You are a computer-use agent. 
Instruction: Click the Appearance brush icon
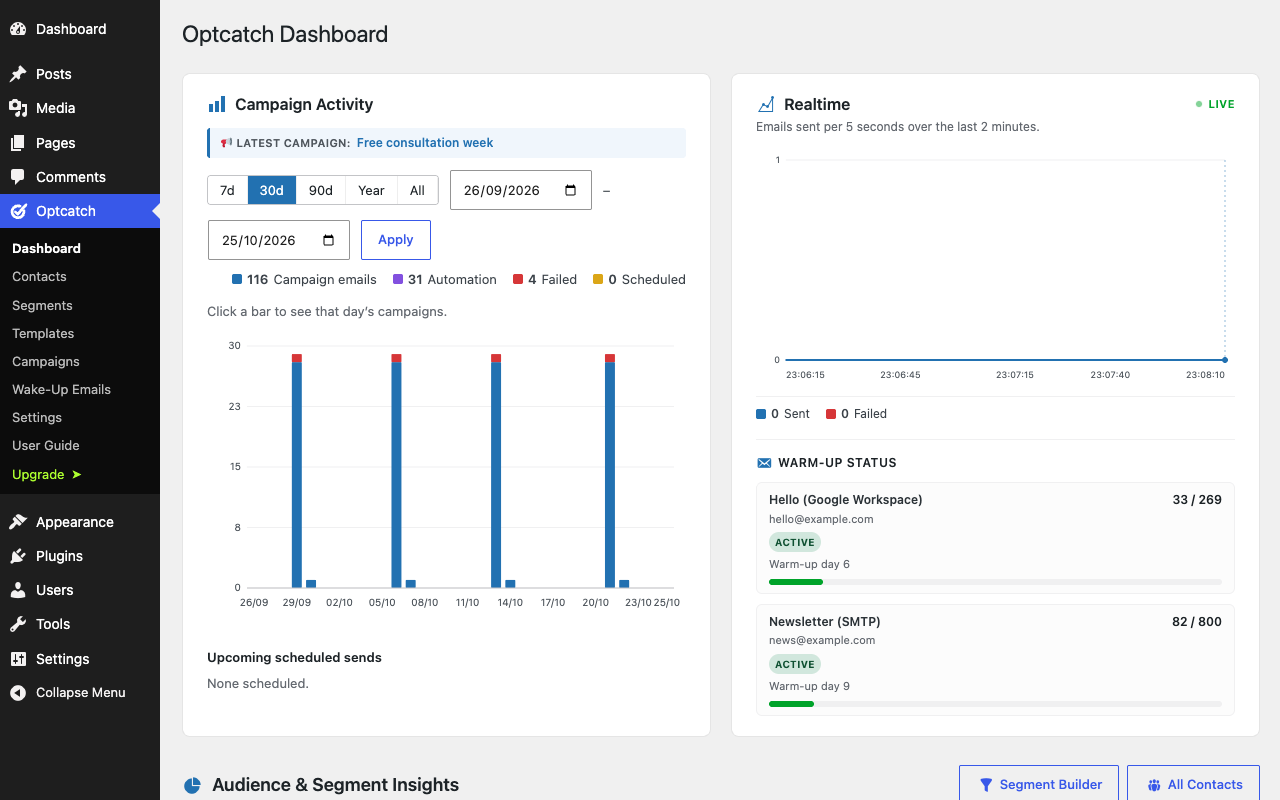tap(18, 522)
